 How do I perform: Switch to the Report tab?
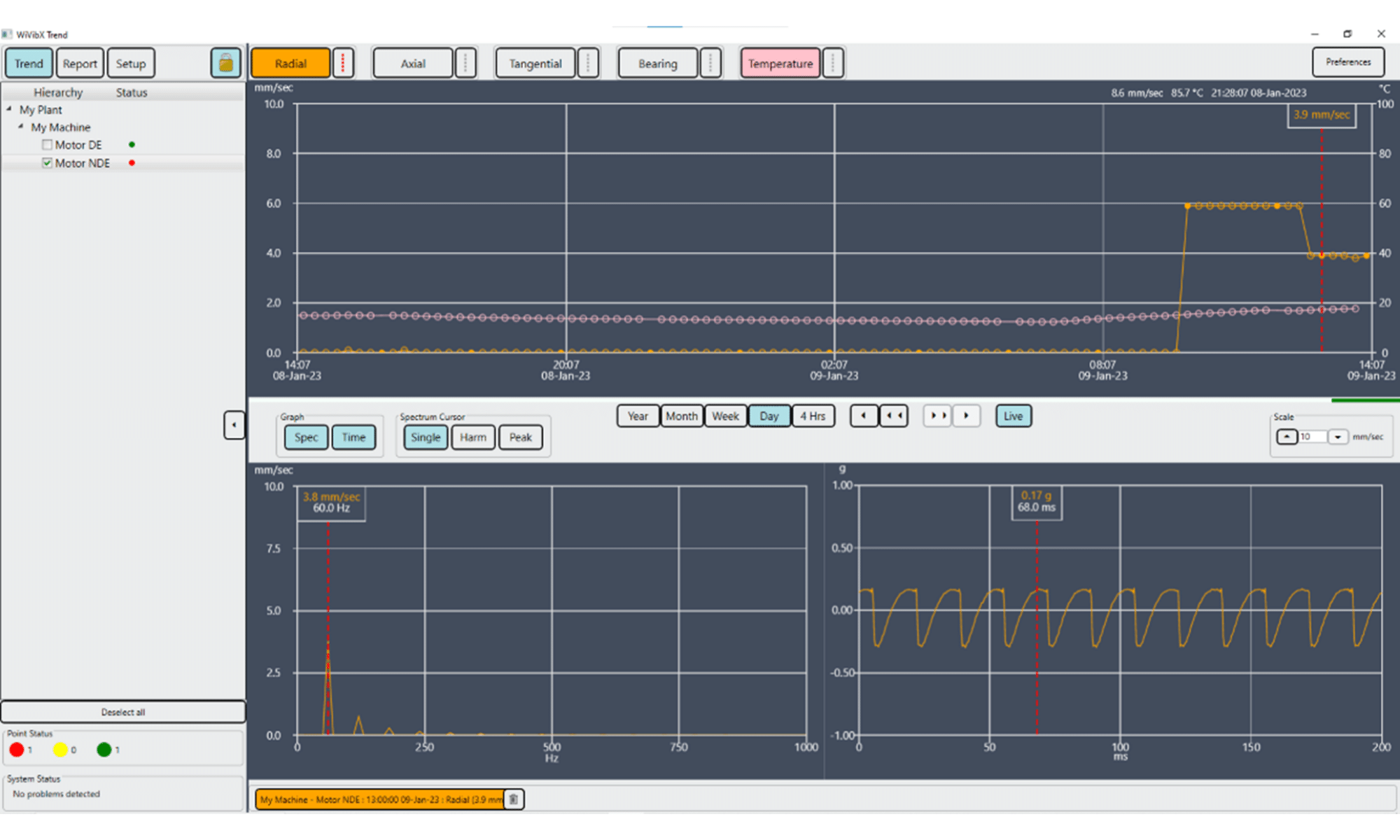coord(80,63)
